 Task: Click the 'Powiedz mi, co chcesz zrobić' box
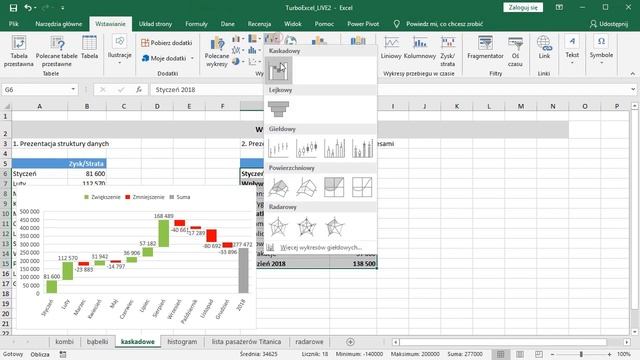click(444, 24)
